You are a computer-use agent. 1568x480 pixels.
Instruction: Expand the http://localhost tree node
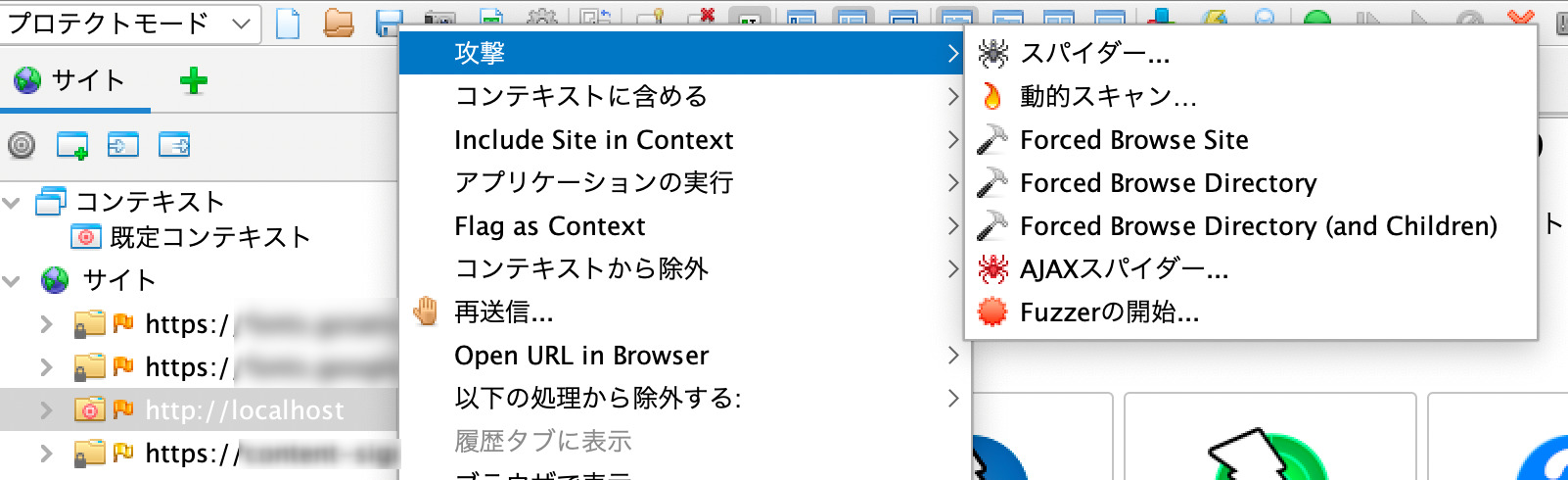point(45,410)
